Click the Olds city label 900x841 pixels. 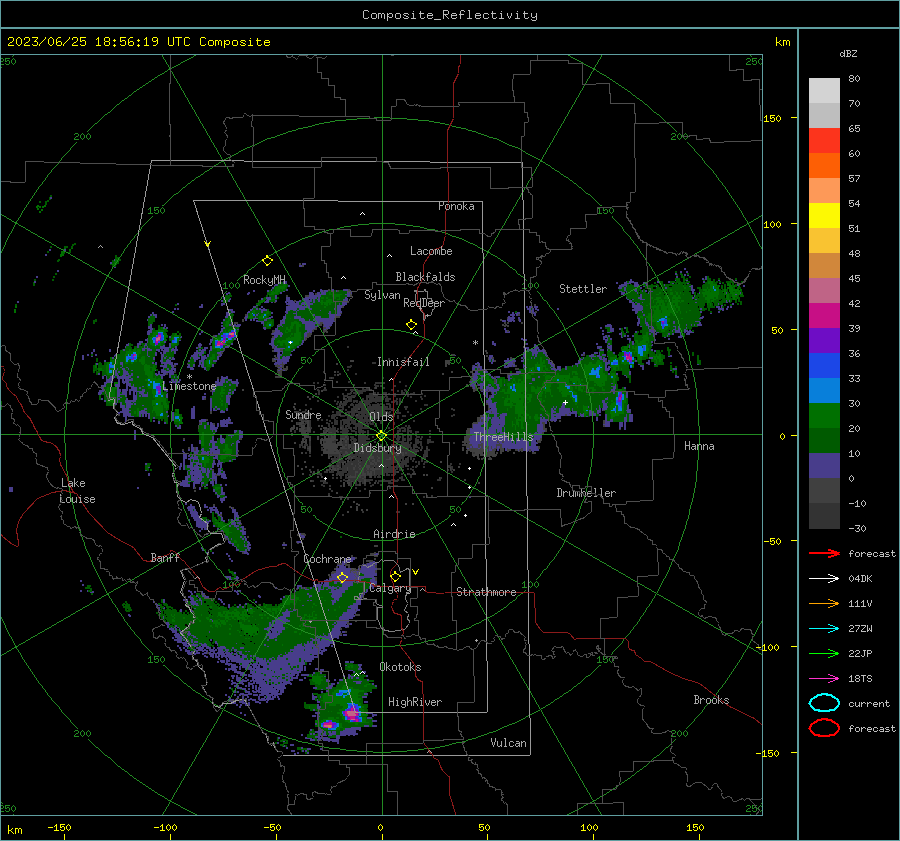tap(381, 416)
